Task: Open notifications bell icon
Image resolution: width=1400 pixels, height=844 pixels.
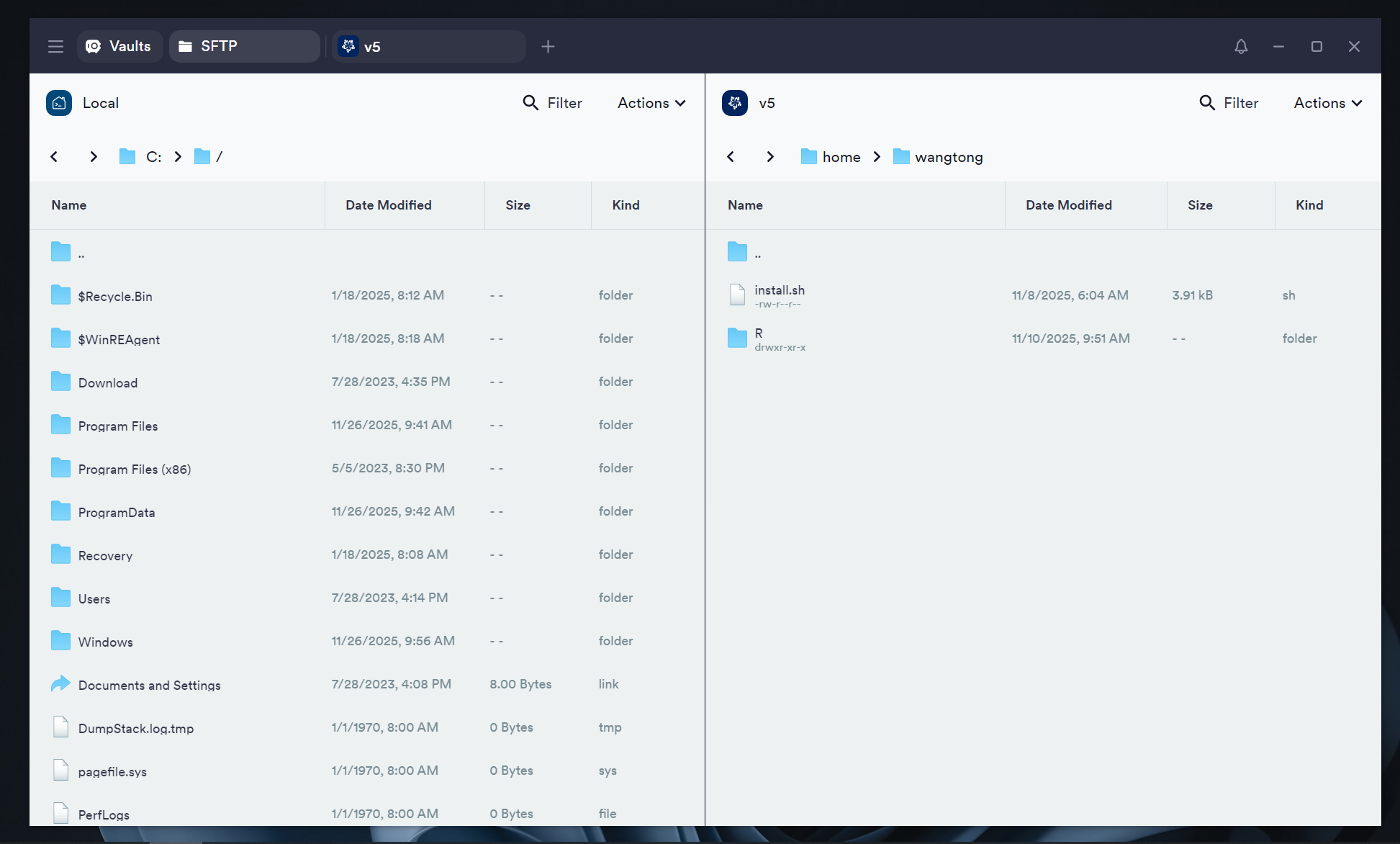Action: (x=1241, y=47)
